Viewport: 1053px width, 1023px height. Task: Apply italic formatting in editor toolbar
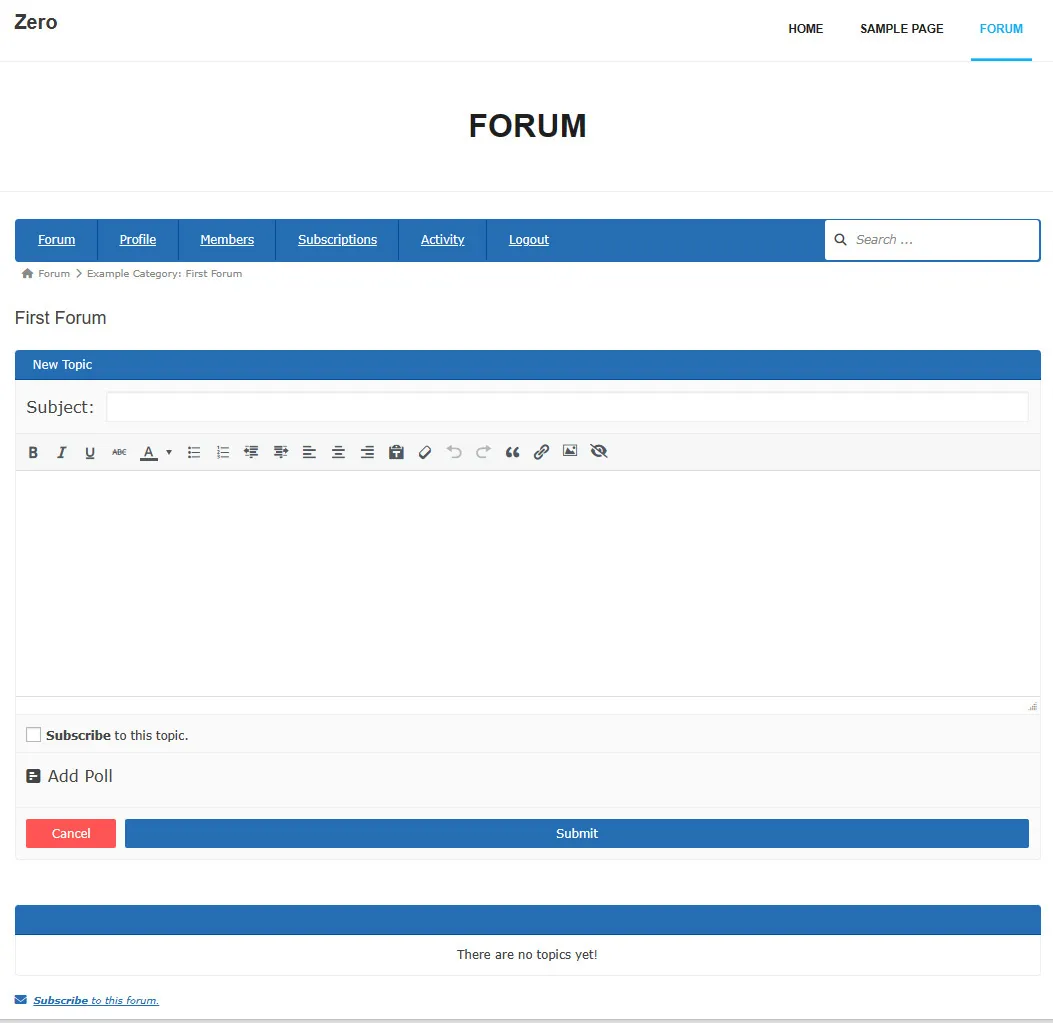click(x=61, y=452)
